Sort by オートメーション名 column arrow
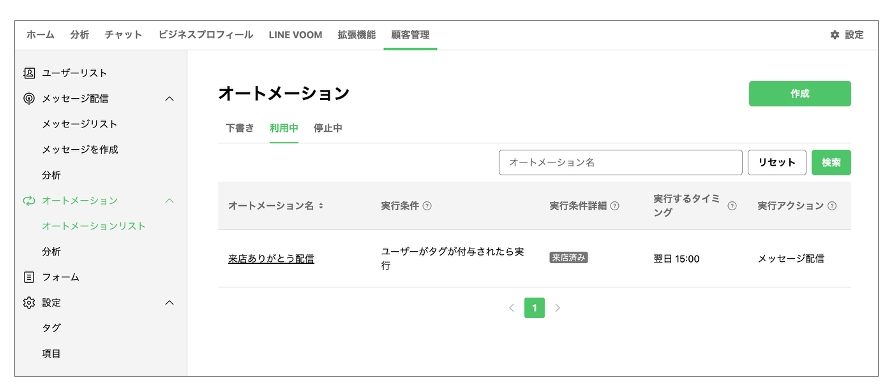Screen dimensions: 890x392 tap(321, 206)
